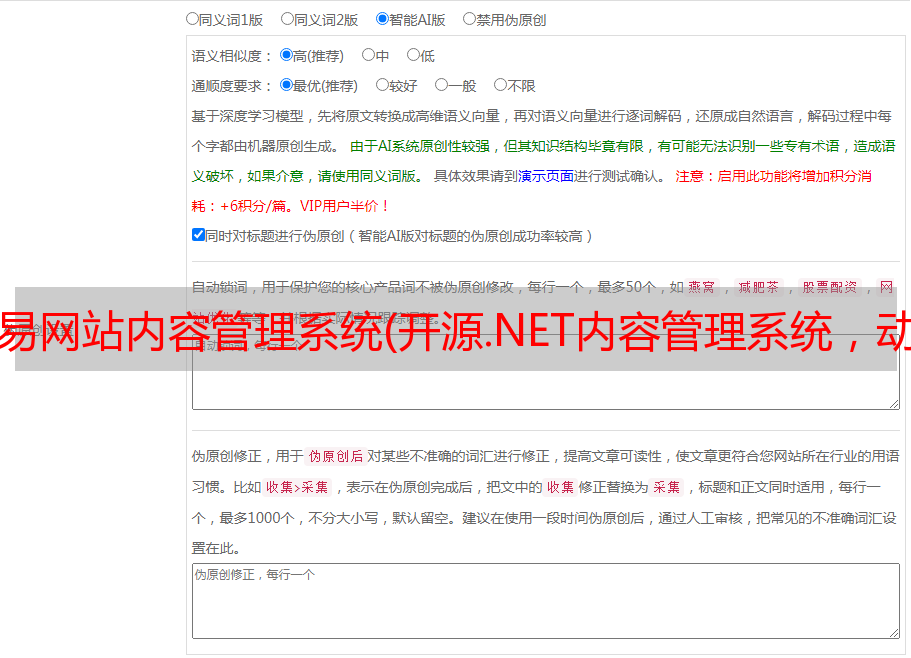The height and width of the screenshot is (658, 911).
Task: Select the 同义词2版 radio option
Action: 287,19
